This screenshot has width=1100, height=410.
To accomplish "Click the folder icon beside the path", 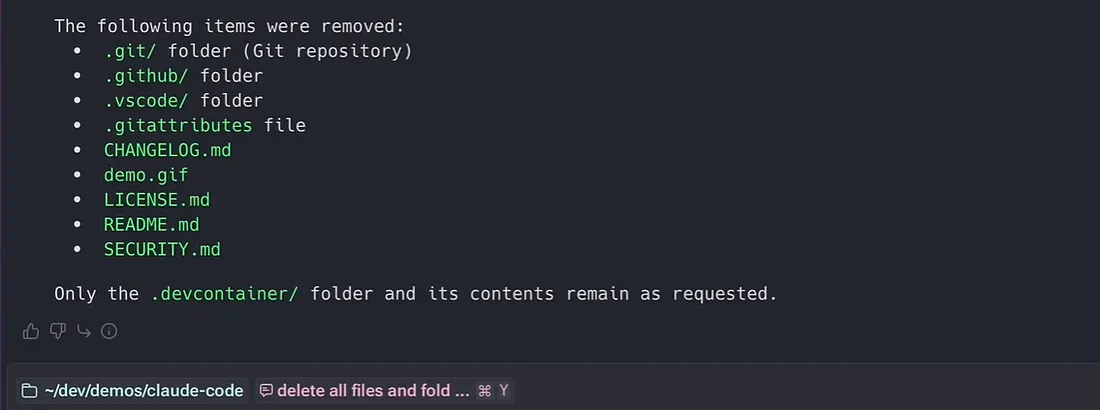I will coord(29,391).
